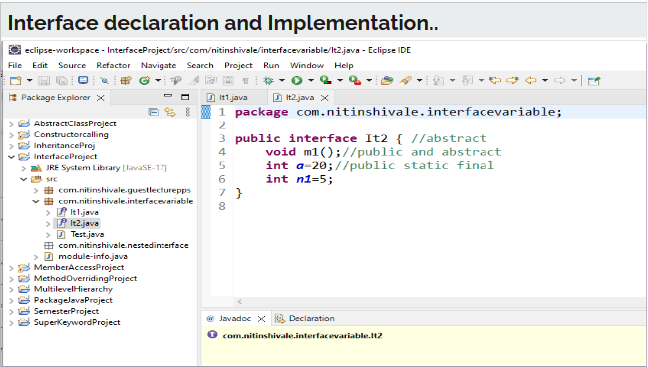
Task: Open the Run configurations dropdown arrow
Action: [x=311, y=81]
